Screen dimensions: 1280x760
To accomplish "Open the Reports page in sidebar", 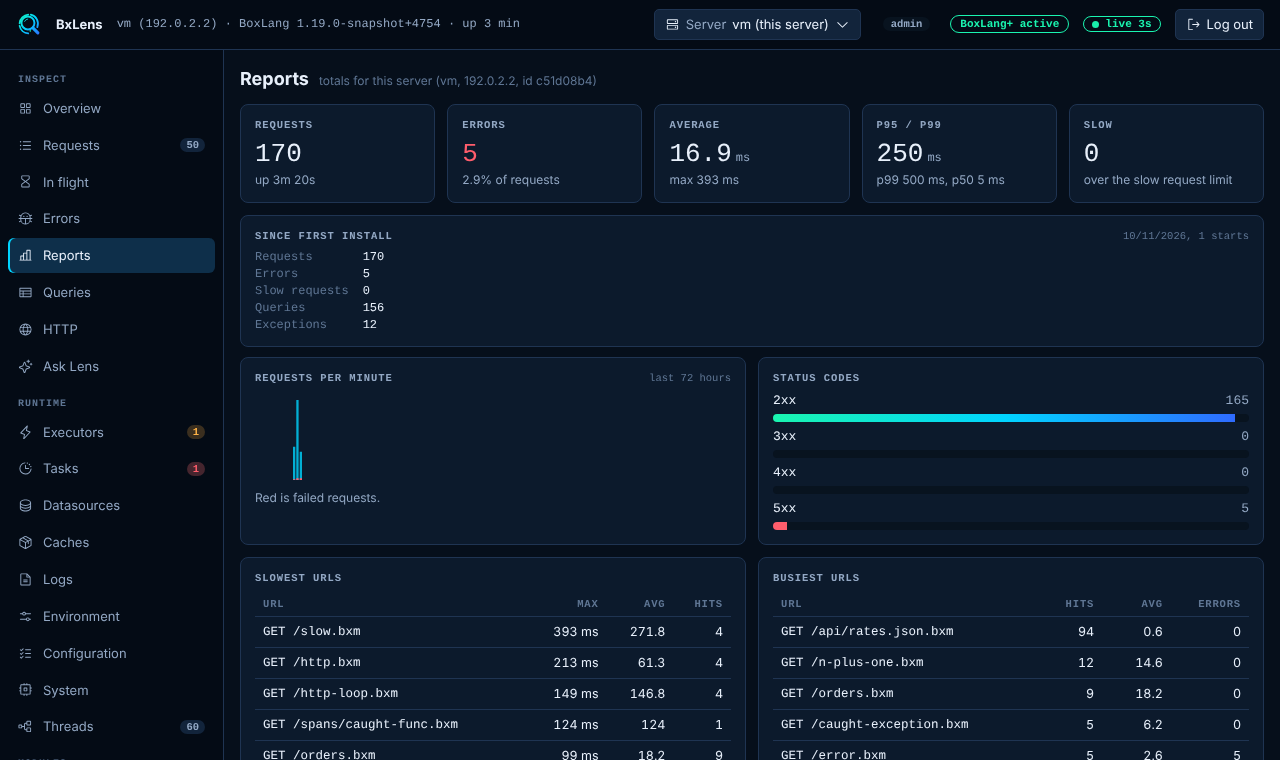I will (x=112, y=255).
